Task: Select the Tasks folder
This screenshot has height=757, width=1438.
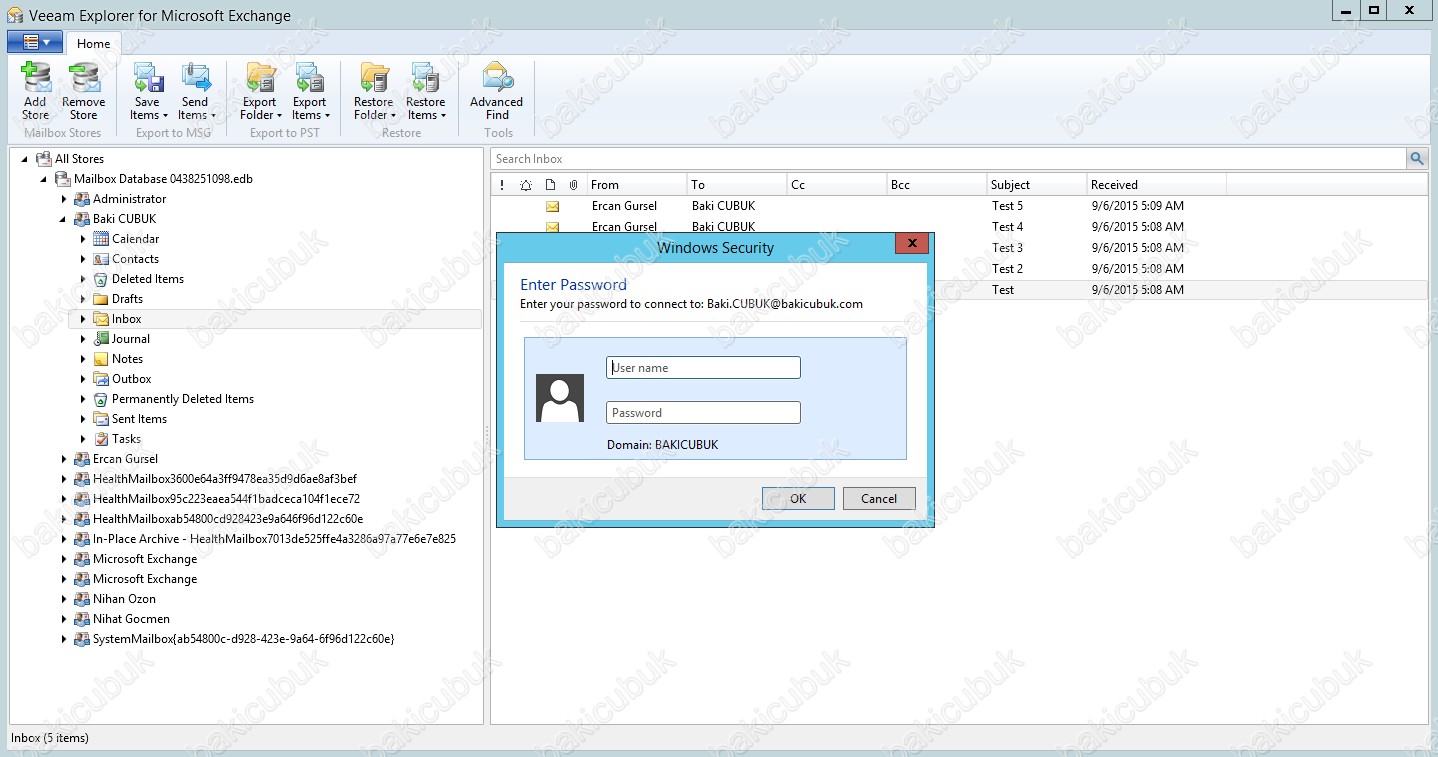Action: (x=126, y=439)
